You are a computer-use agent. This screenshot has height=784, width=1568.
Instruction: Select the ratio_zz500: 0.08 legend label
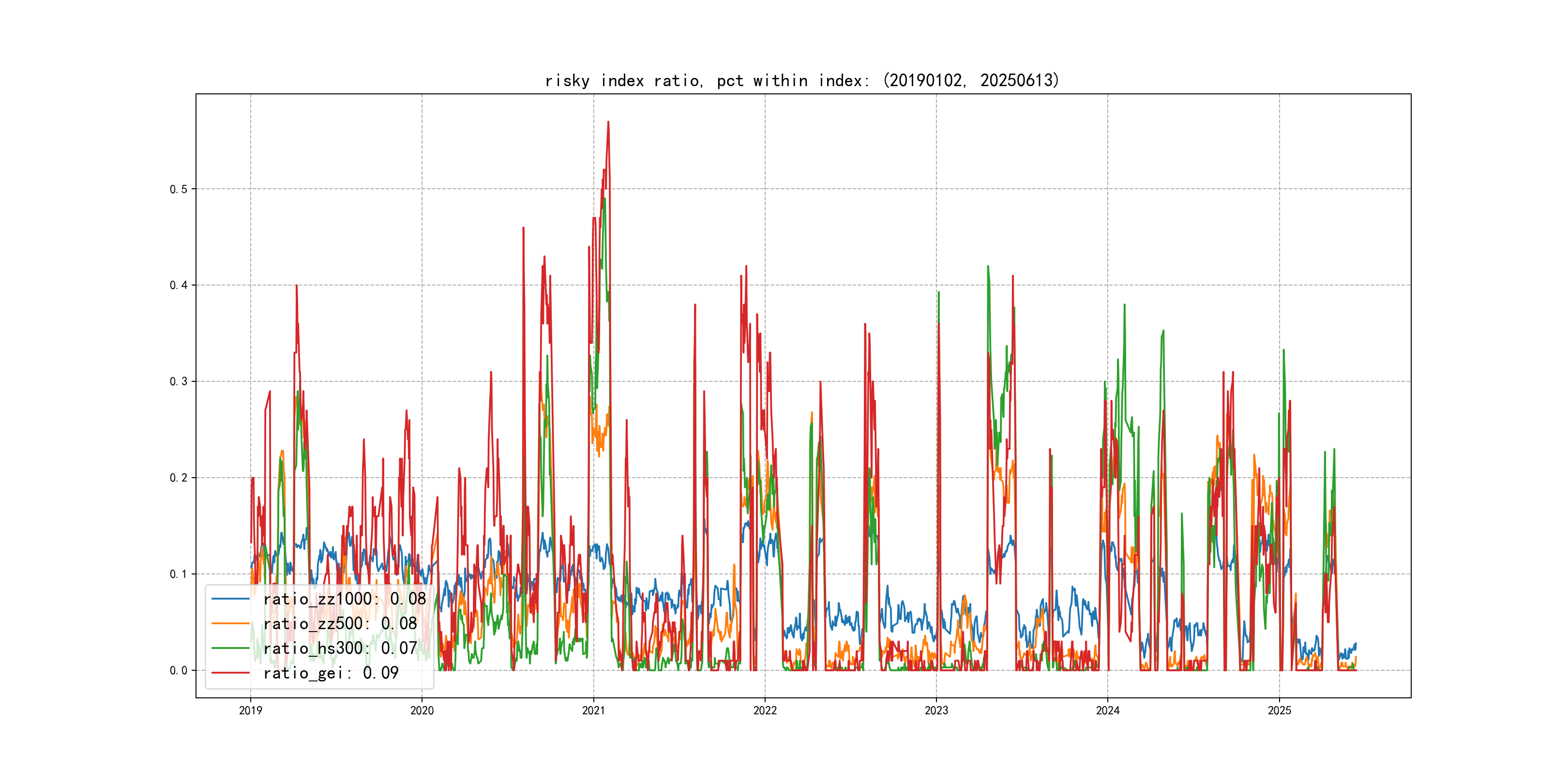click(340, 623)
